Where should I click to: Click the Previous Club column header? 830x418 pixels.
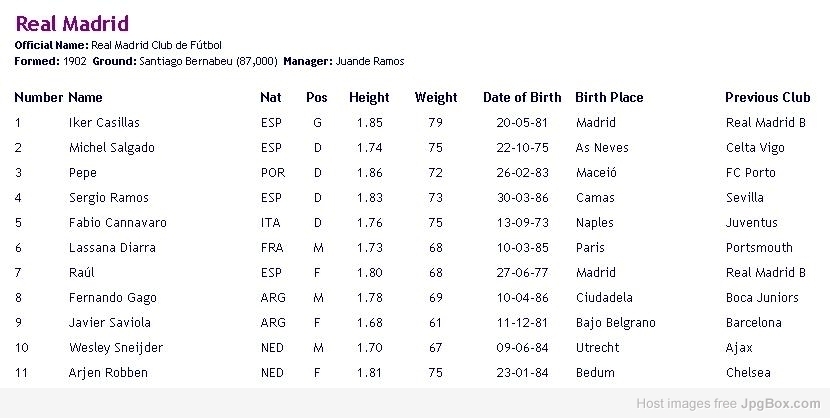coord(768,97)
